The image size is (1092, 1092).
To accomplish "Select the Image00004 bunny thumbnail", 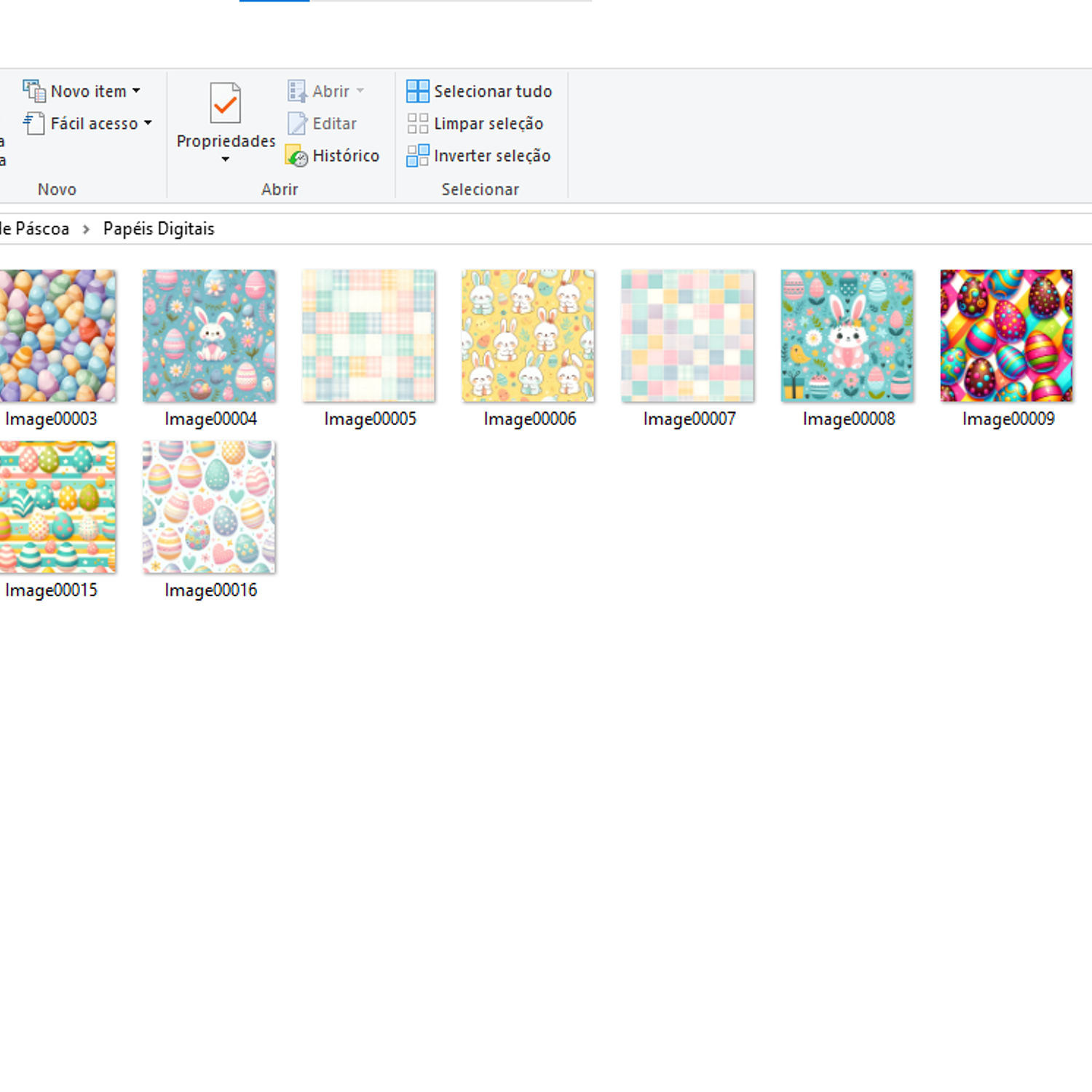I will 209,336.
